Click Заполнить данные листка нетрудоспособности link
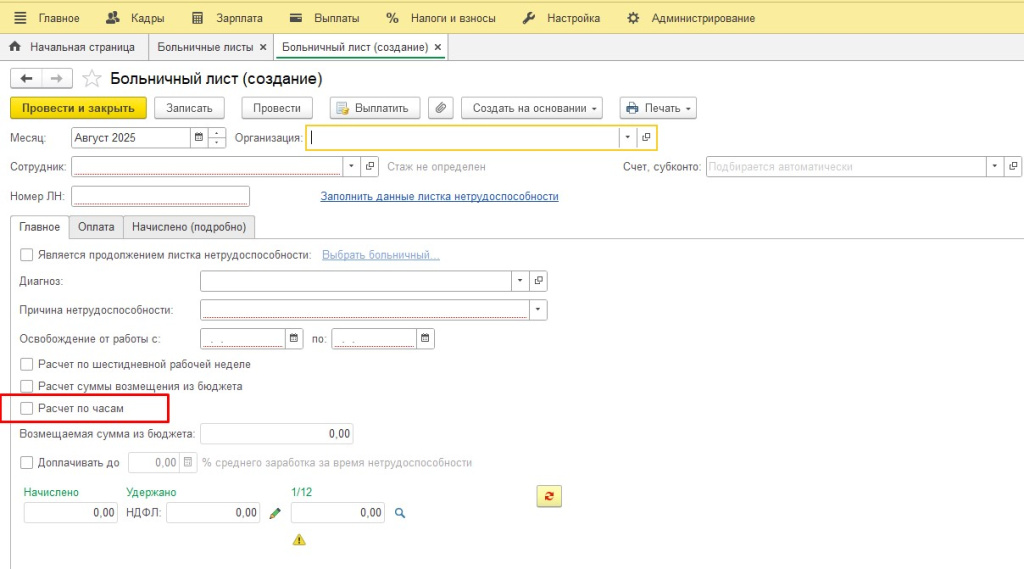Viewport: 1024px width, 569px height. [439, 197]
